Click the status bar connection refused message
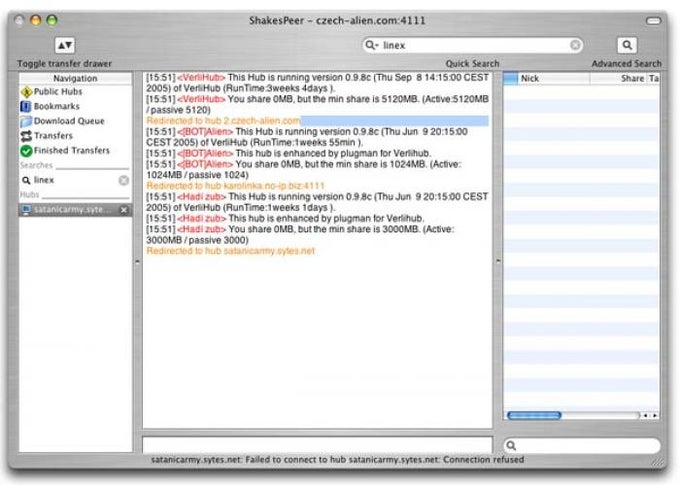This screenshot has height=485, width=680. (337, 459)
